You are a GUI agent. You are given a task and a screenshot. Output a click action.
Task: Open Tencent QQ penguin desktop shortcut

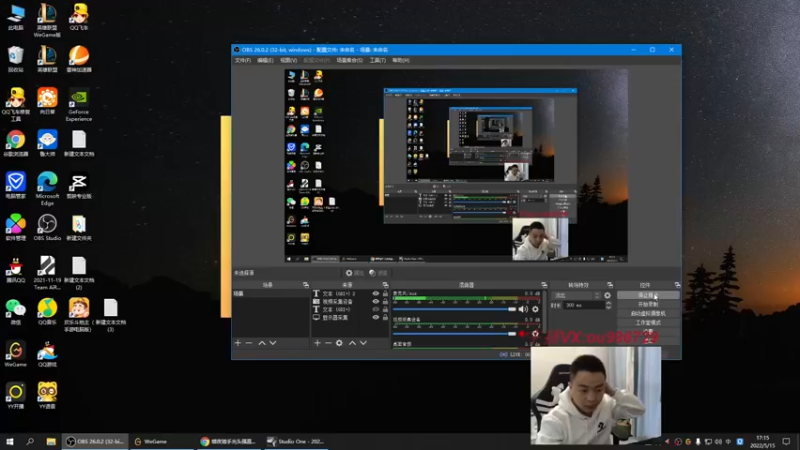tap(15, 270)
